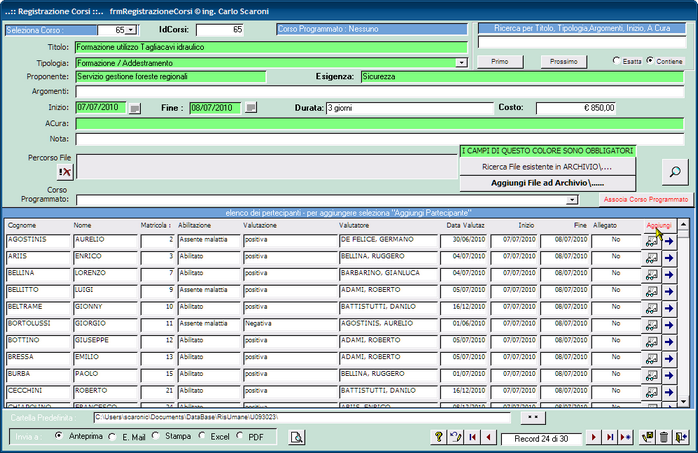The height and width of the screenshot is (453, 698).
Task: Expand the Tipologia dropdown
Action: coord(461,63)
